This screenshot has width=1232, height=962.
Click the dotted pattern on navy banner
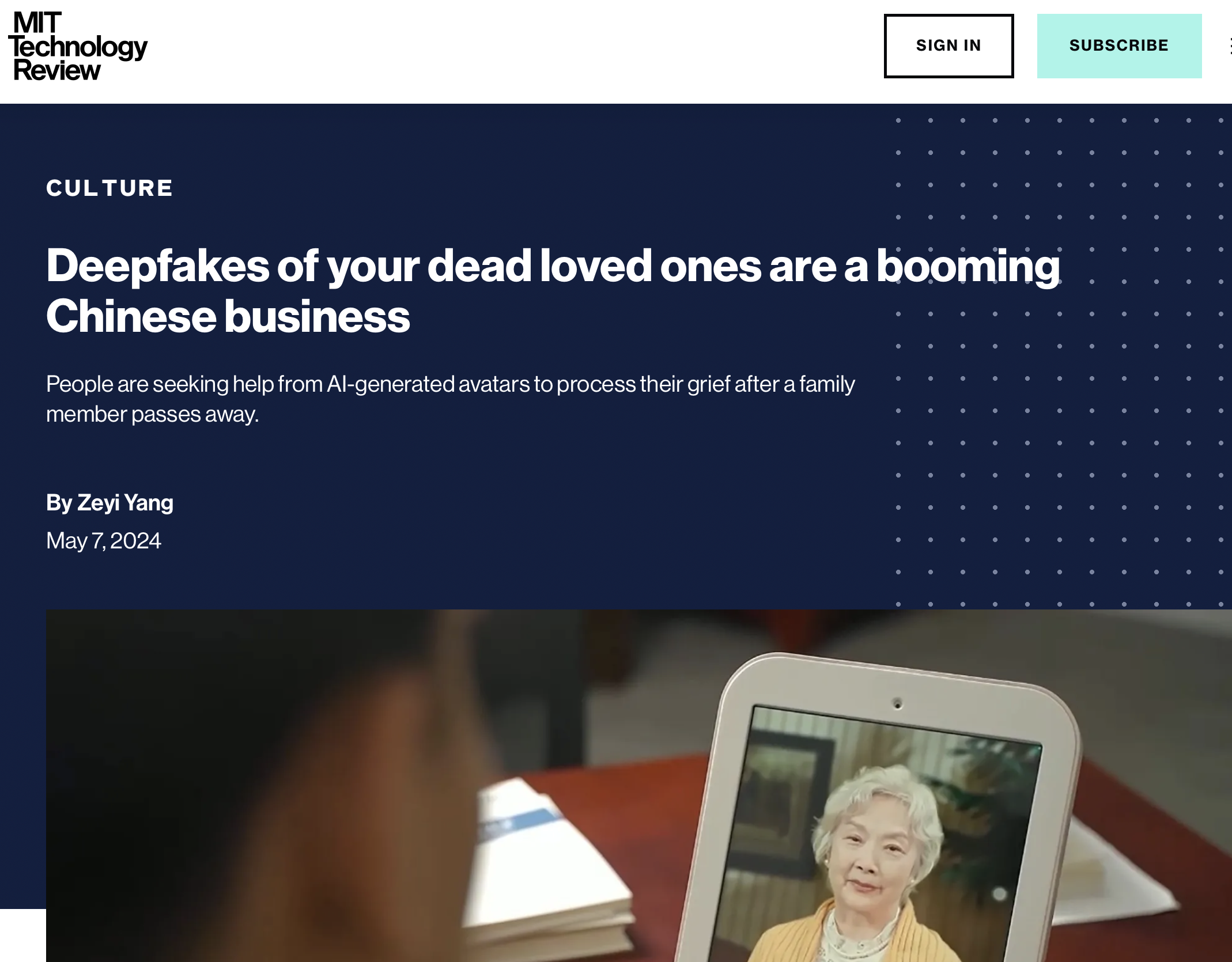pos(1060,363)
